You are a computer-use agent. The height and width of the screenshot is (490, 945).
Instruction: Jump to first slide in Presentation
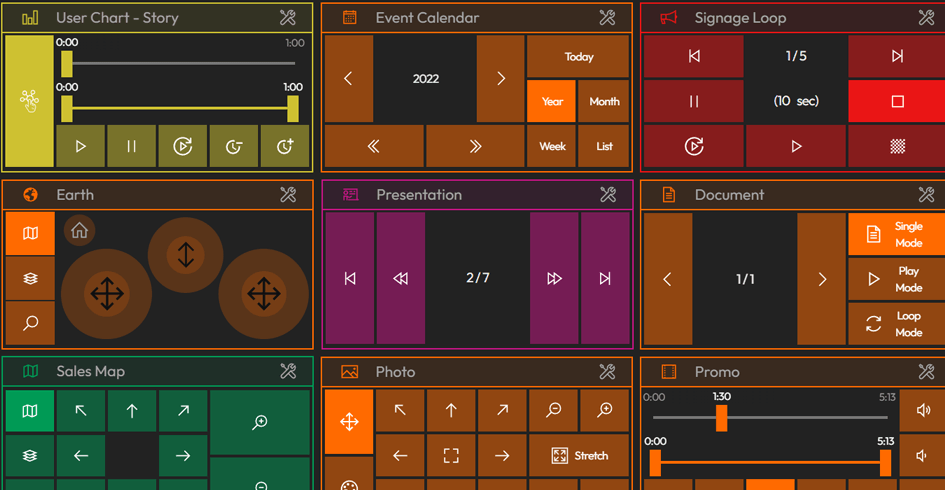350,278
